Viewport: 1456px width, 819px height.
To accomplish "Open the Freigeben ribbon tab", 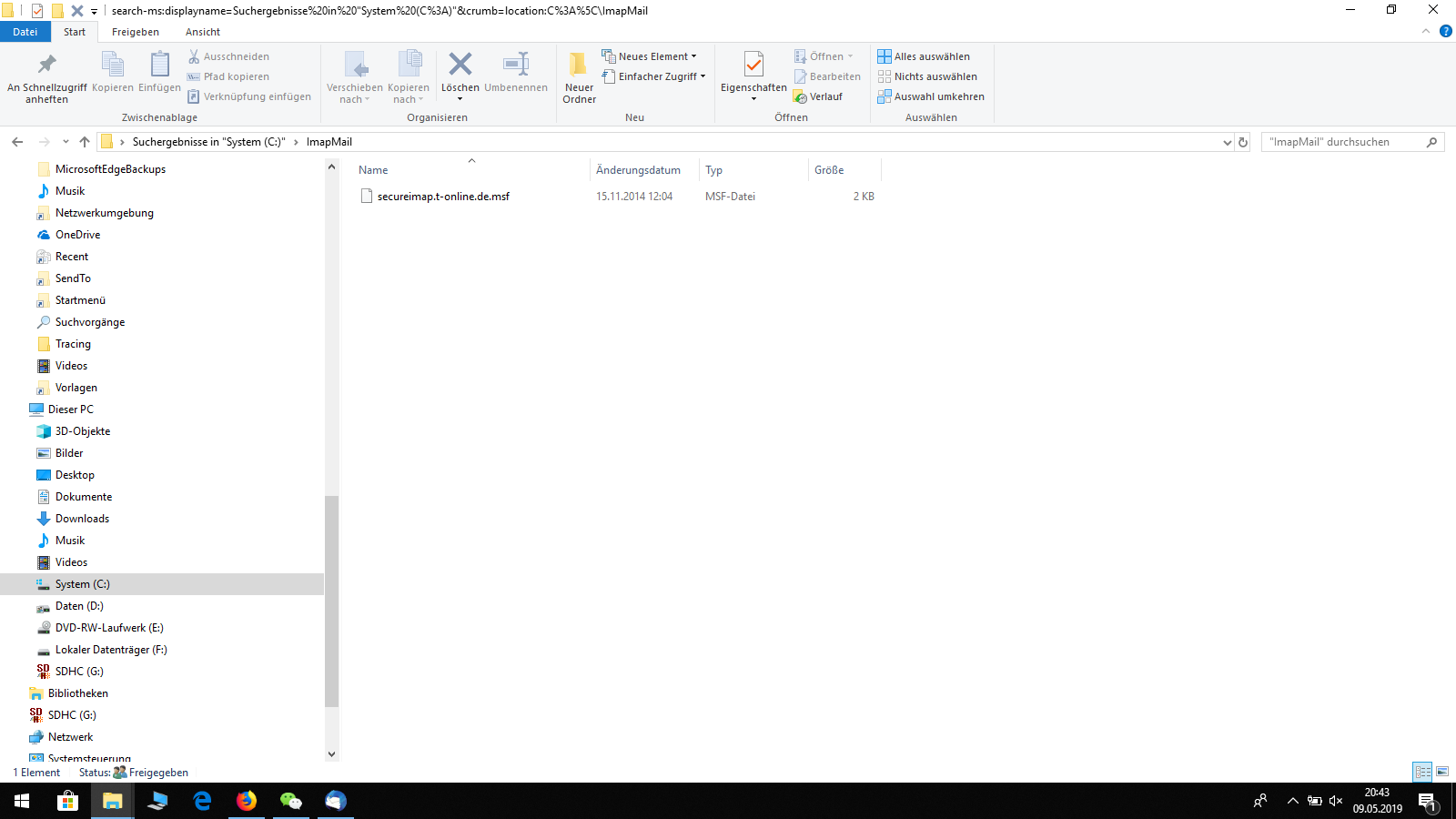I will point(136,32).
